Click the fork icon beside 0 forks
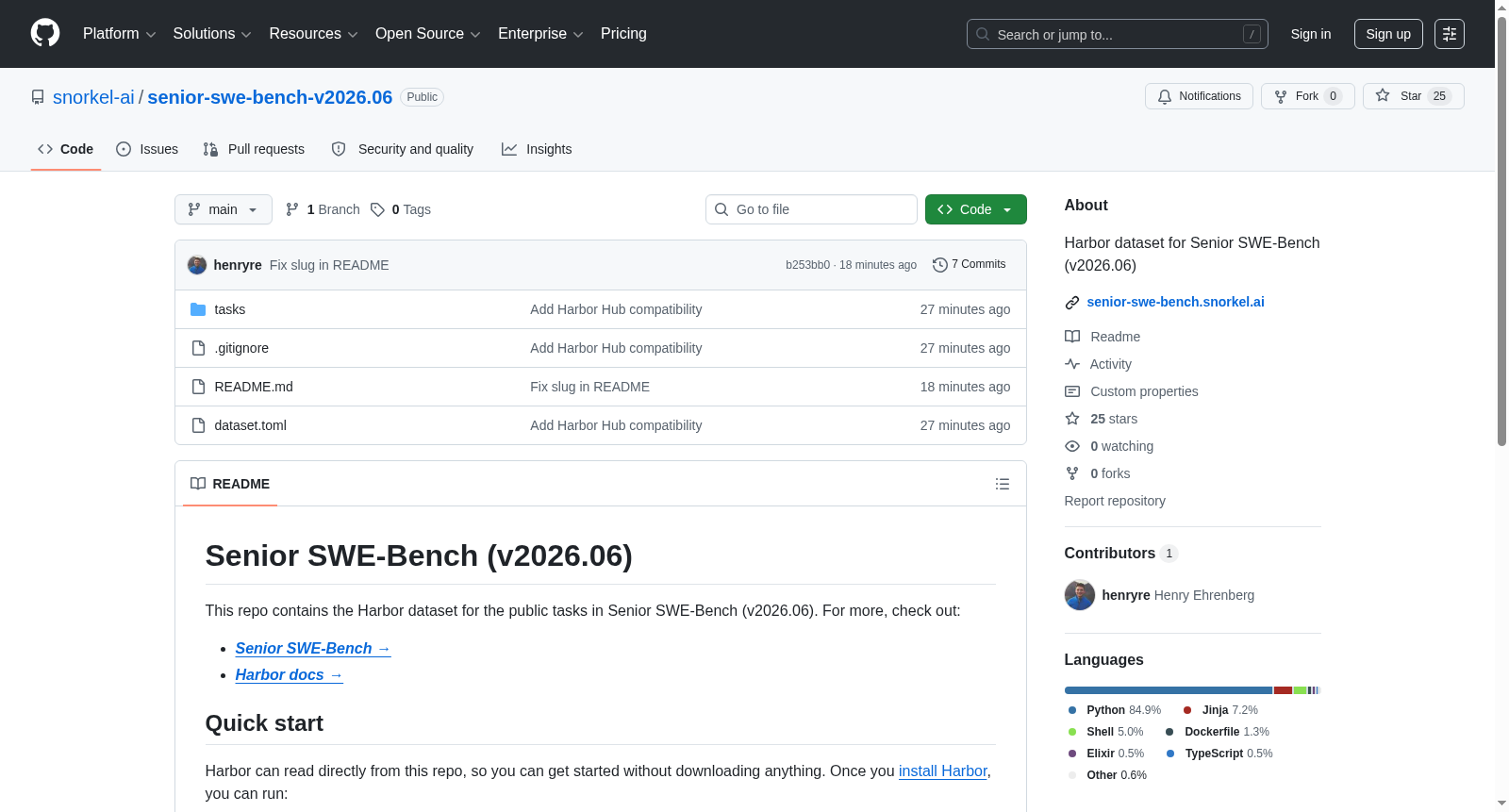1509x812 pixels. pos(1072,473)
